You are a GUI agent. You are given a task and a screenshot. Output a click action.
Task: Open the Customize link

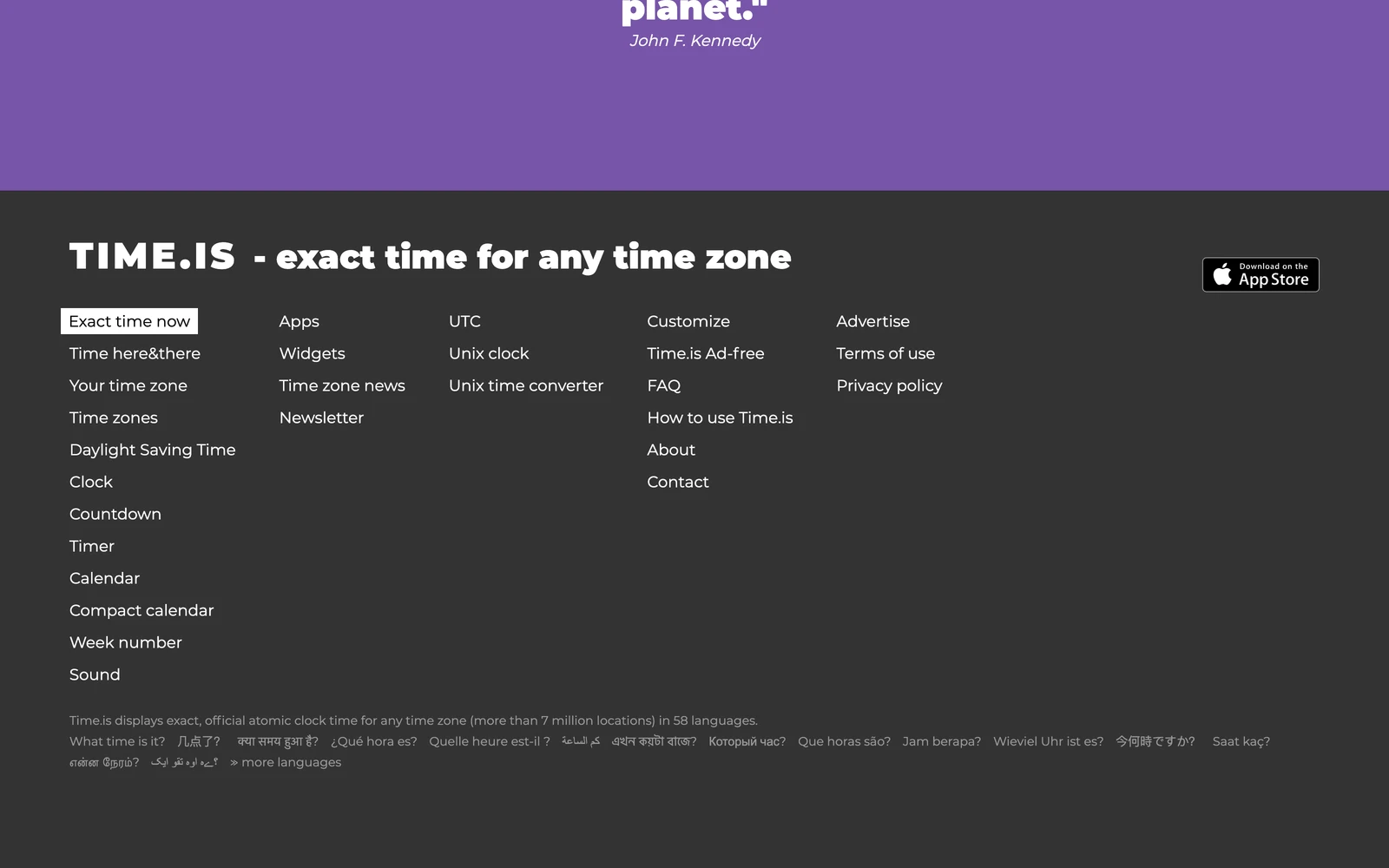tap(688, 321)
